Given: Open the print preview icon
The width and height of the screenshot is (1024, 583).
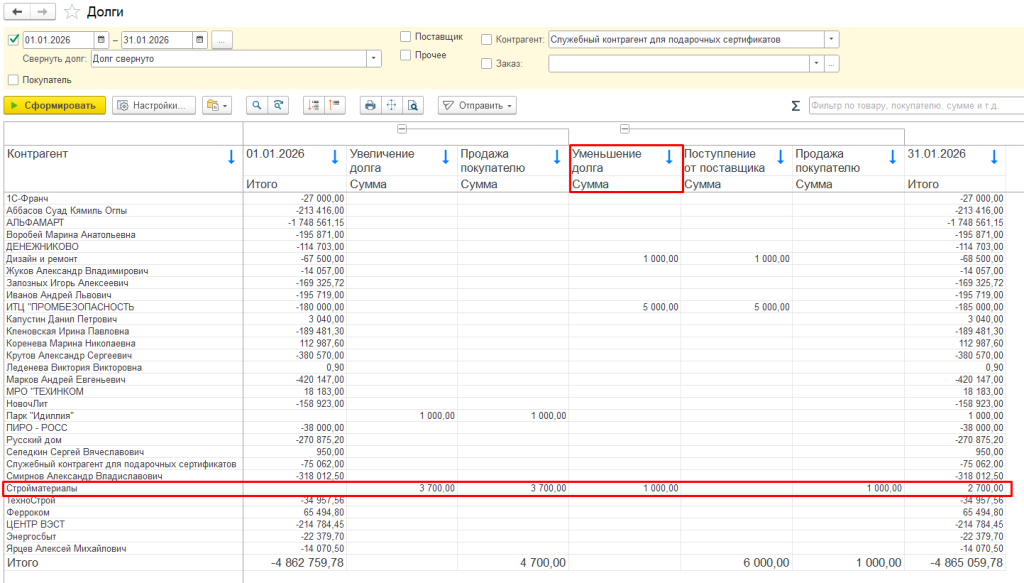Looking at the screenshot, I should [413, 105].
